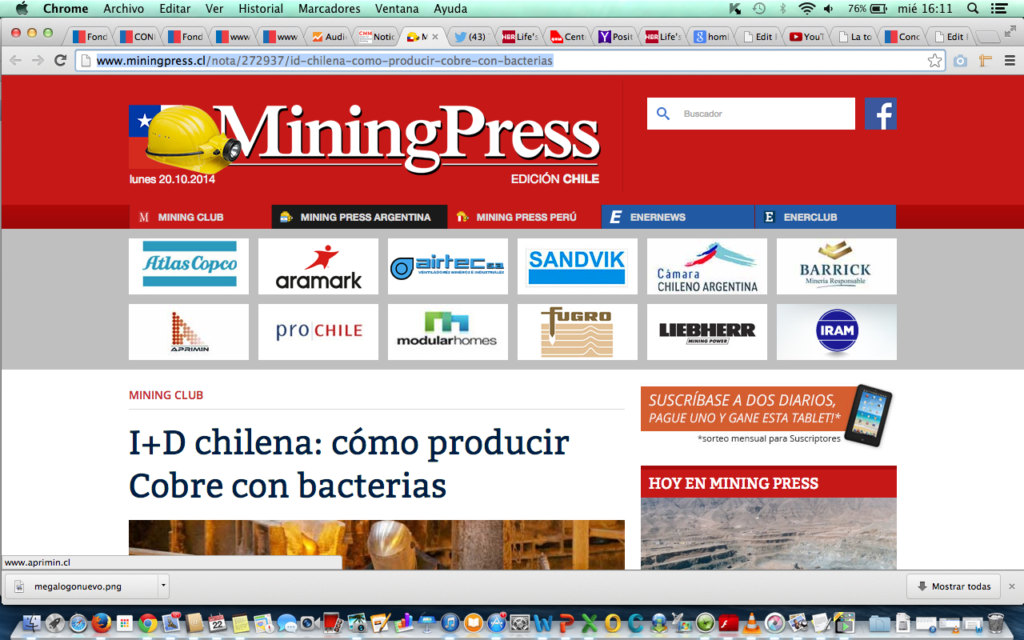Image resolution: width=1024 pixels, height=640 pixels.
Task: Reload the page
Action: pyautogui.click(x=61, y=61)
